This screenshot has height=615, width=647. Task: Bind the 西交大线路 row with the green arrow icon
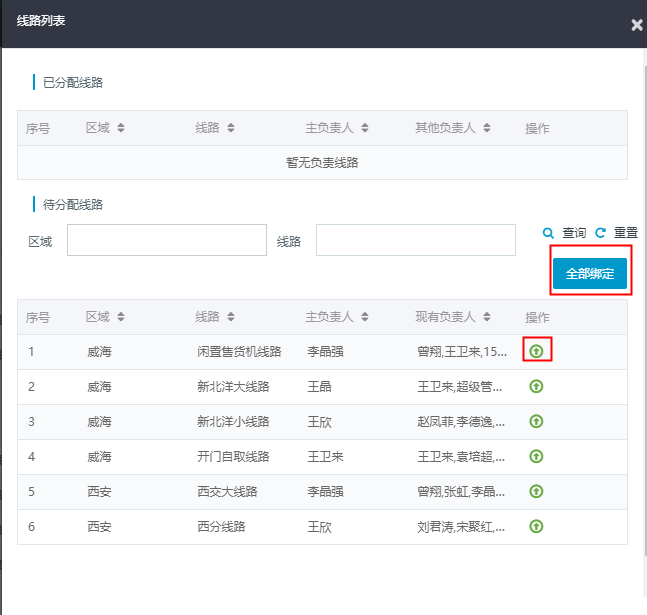(x=536, y=491)
